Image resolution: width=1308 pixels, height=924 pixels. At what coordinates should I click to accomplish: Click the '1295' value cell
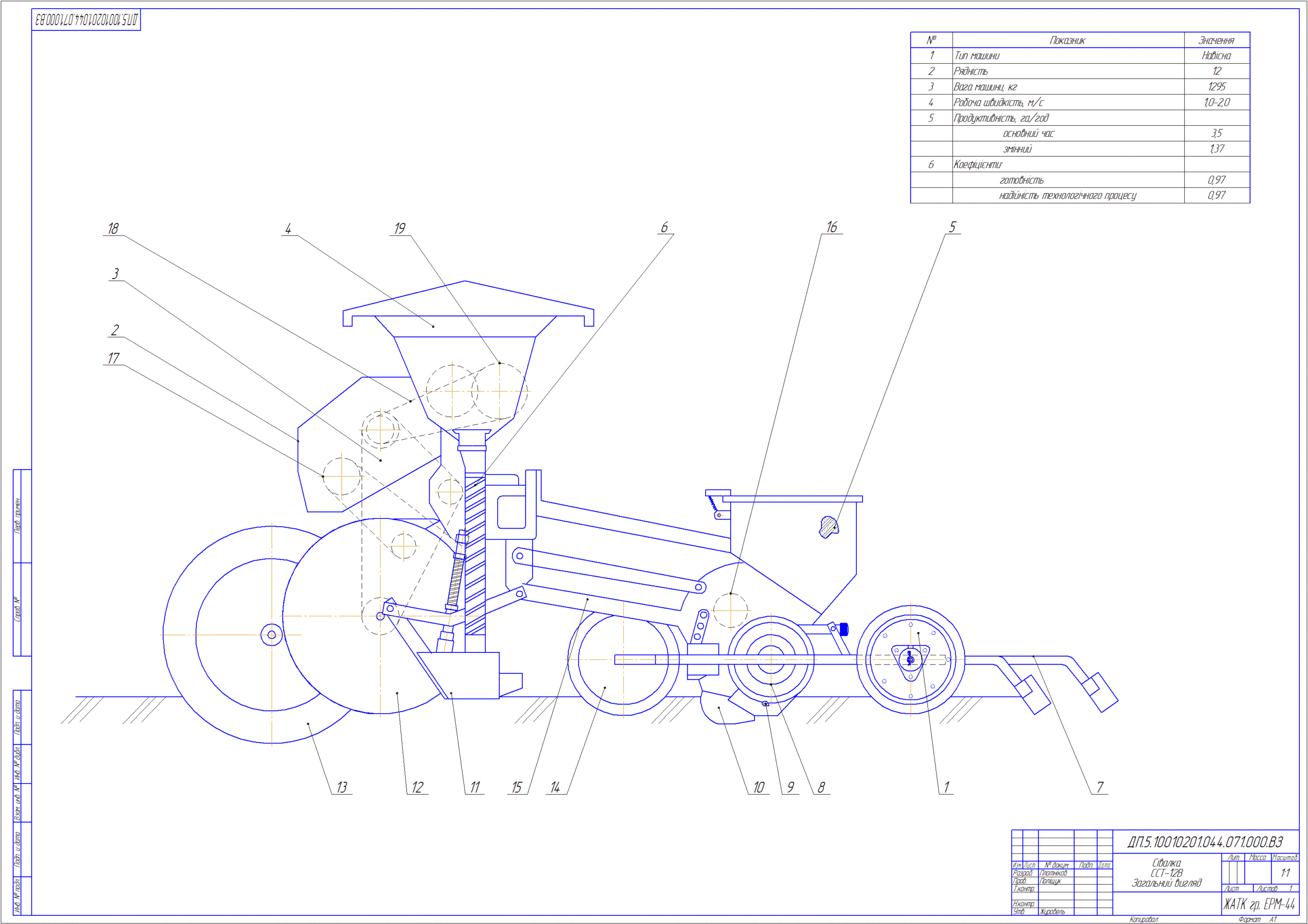[x=1216, y=87]
